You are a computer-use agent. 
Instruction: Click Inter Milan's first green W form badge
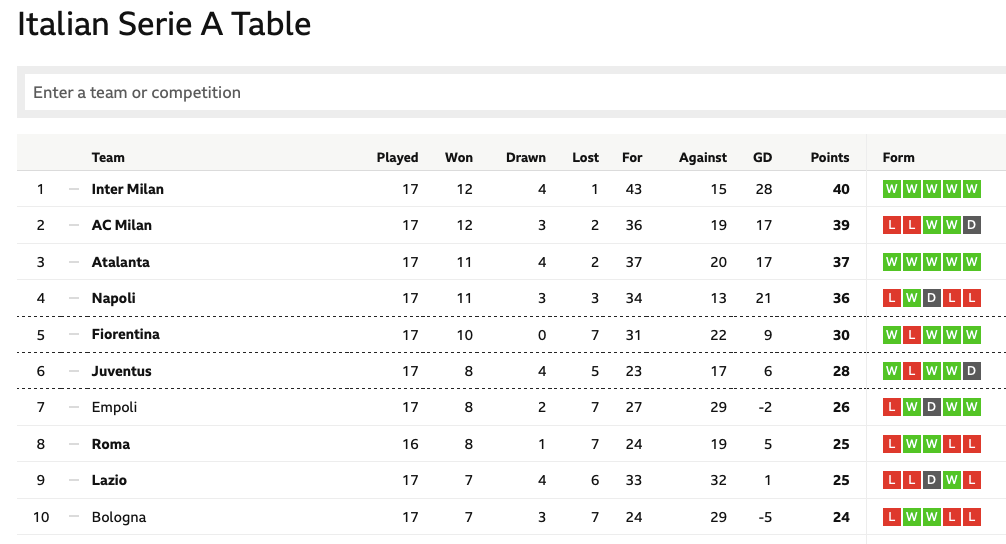point(891,189)
